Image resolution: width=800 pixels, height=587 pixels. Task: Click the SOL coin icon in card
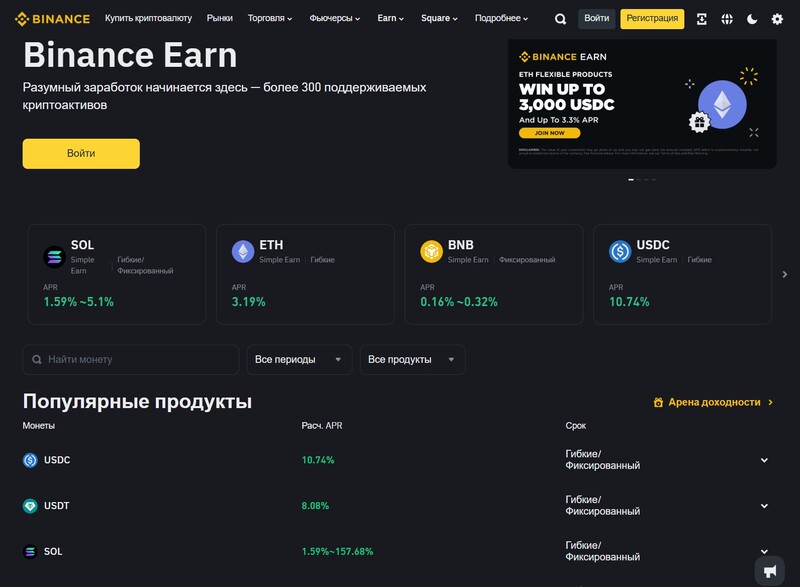[x=54, y=257]
